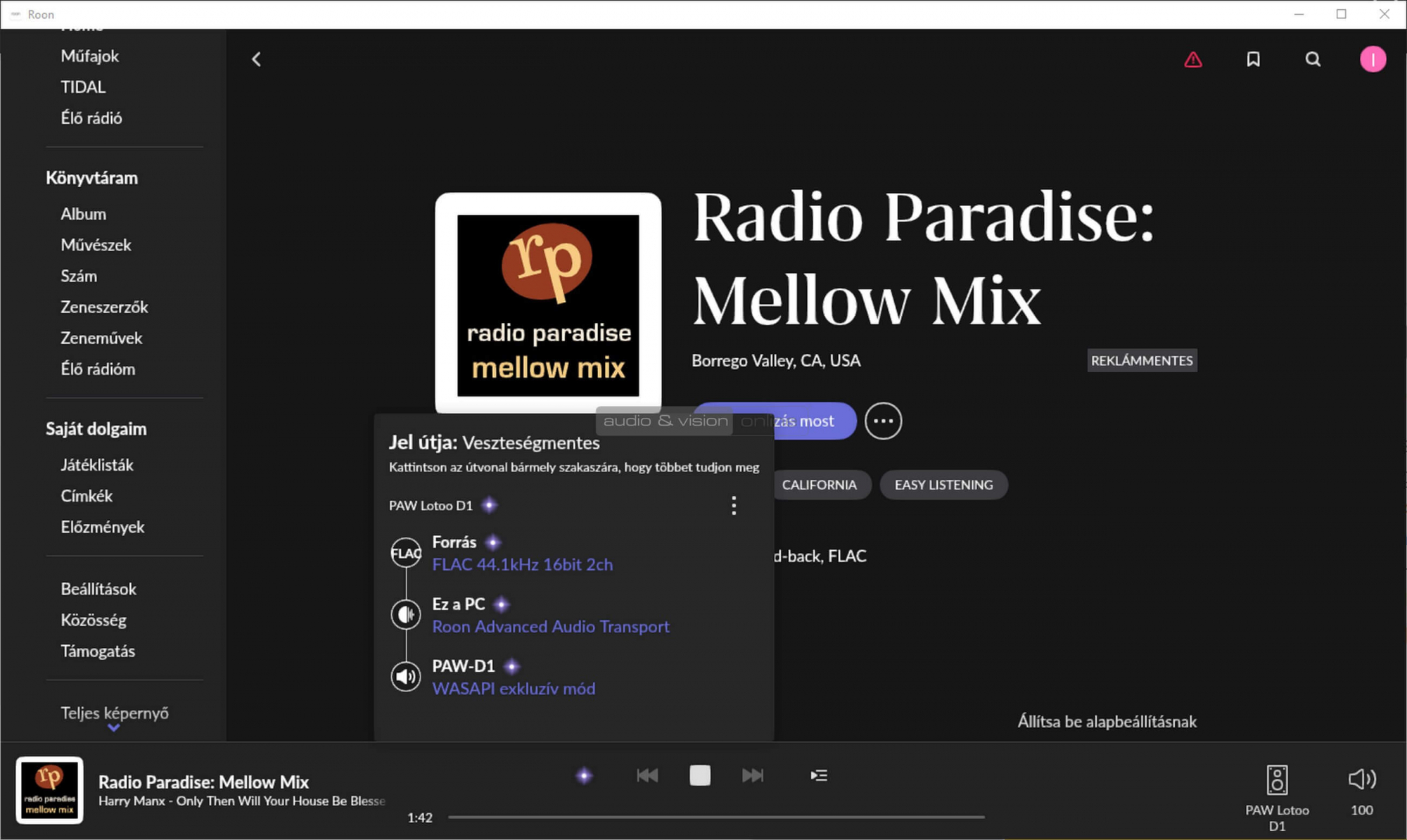Click the 1:42 elapsed time

420,817
